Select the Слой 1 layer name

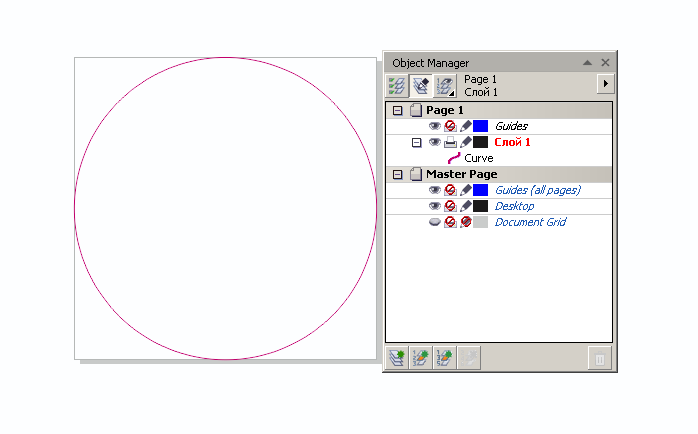(x=512, y=142)
